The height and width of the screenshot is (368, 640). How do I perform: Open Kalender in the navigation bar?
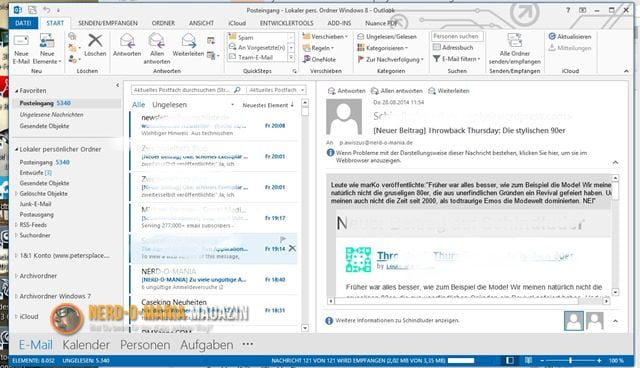coord(86,345)
